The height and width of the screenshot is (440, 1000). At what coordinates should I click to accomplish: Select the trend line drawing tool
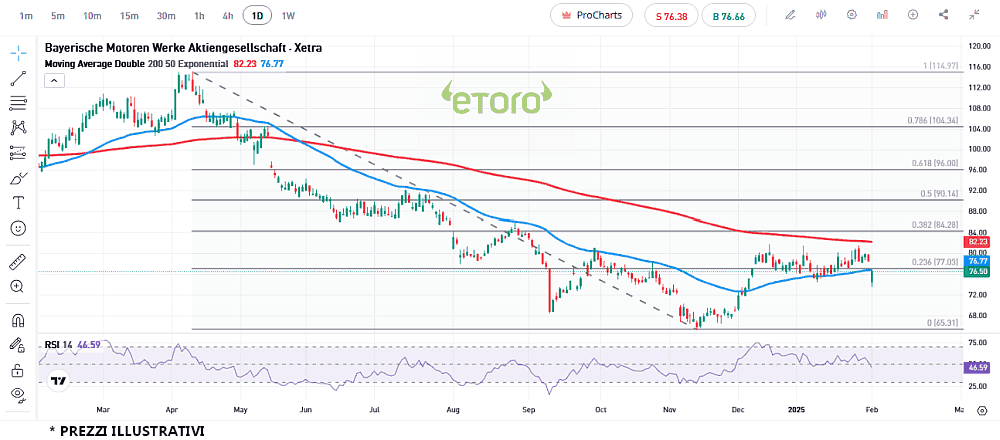point(18,78)
